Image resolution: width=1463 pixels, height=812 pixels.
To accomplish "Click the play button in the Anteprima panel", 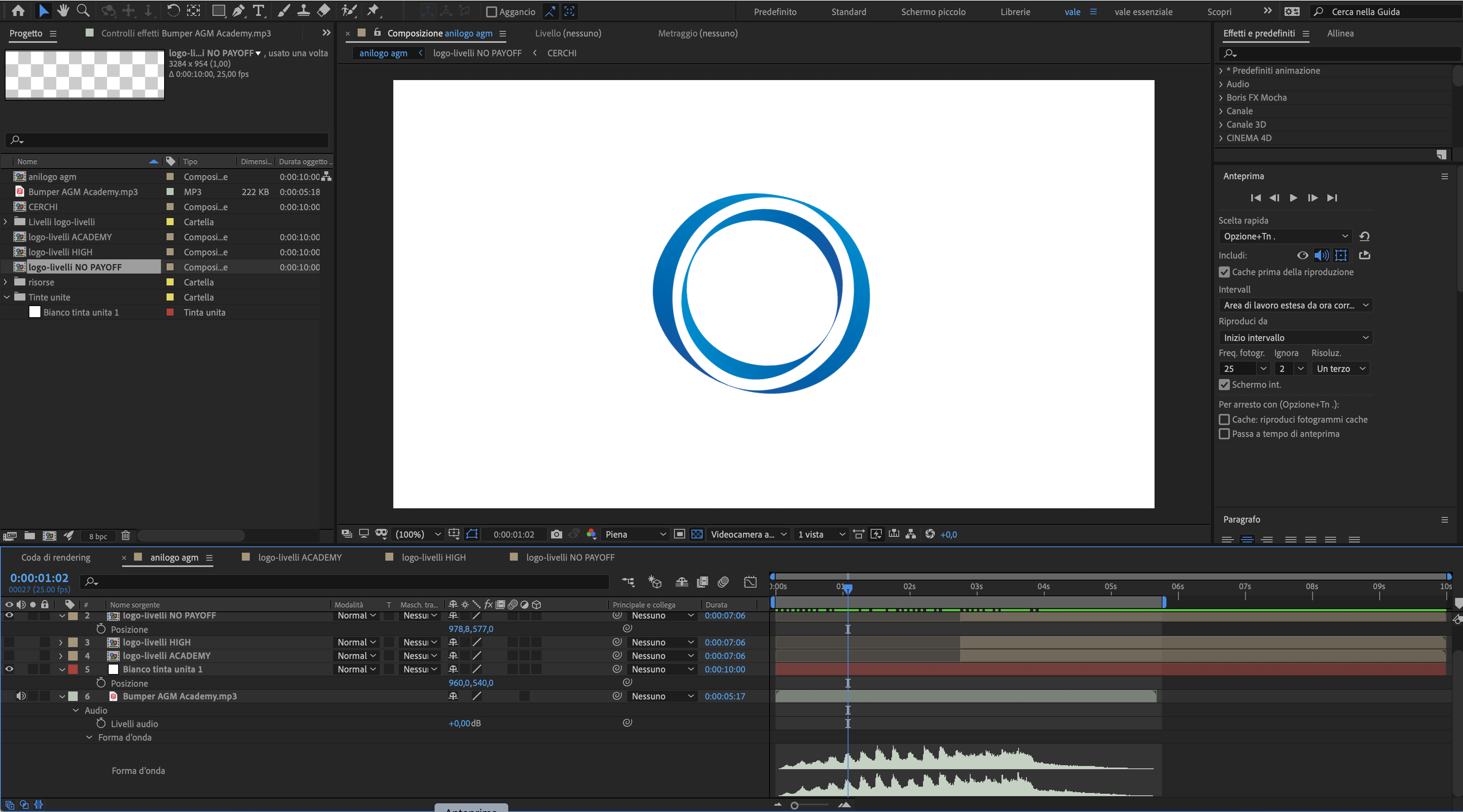I will (1294, 197).
